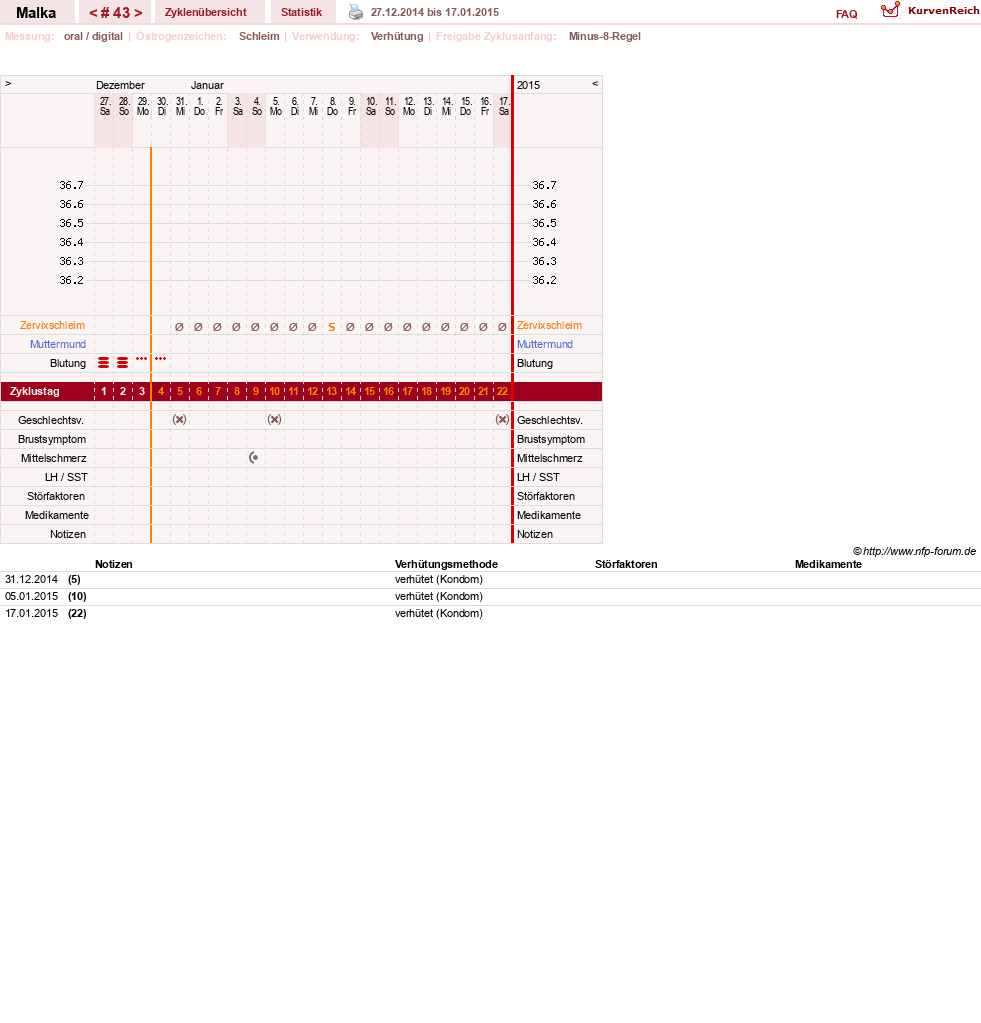This screenshot has height=1023, width=981.
Task: Click the right 36.2 temperature axis label
Action: (x=544, y=280)
